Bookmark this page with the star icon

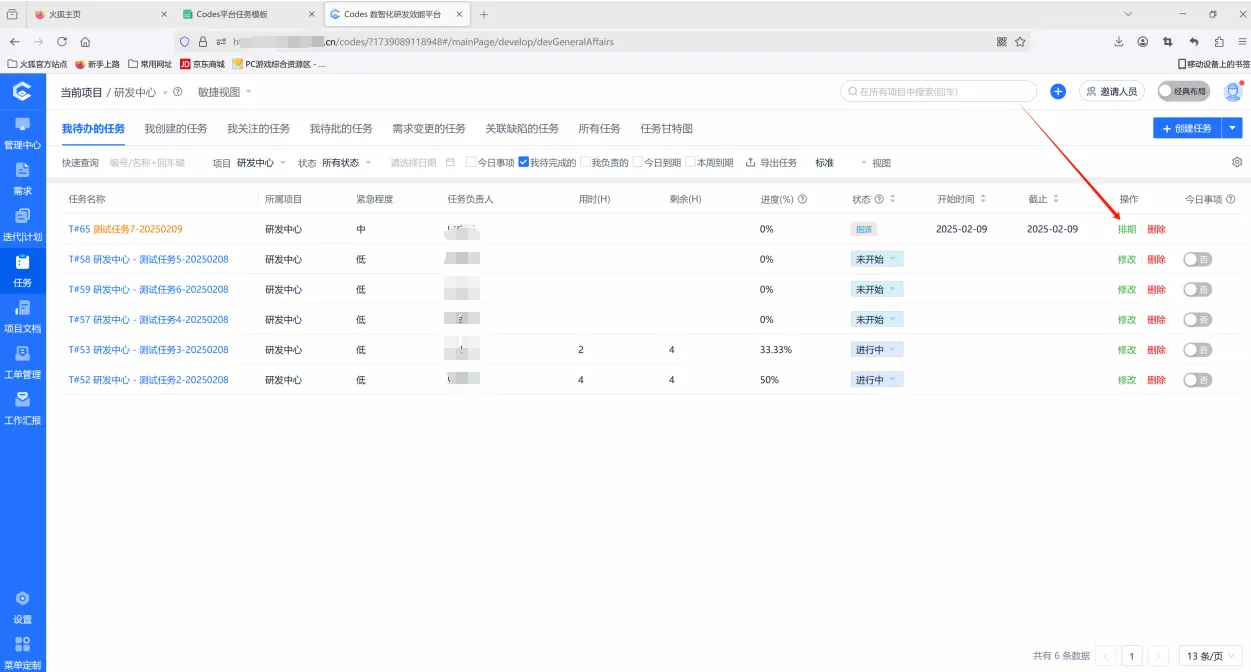1020,42
